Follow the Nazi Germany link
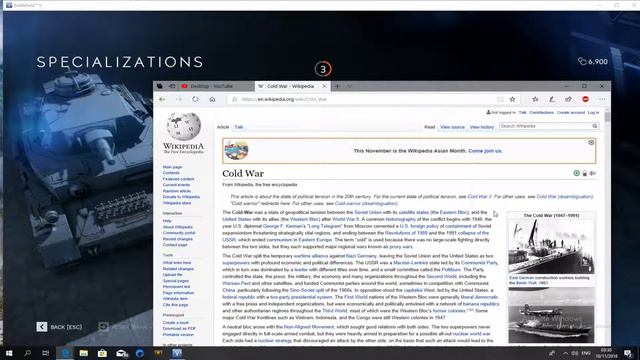The width and height of the screenshot is (640, 360). click(x=361, y=256)
